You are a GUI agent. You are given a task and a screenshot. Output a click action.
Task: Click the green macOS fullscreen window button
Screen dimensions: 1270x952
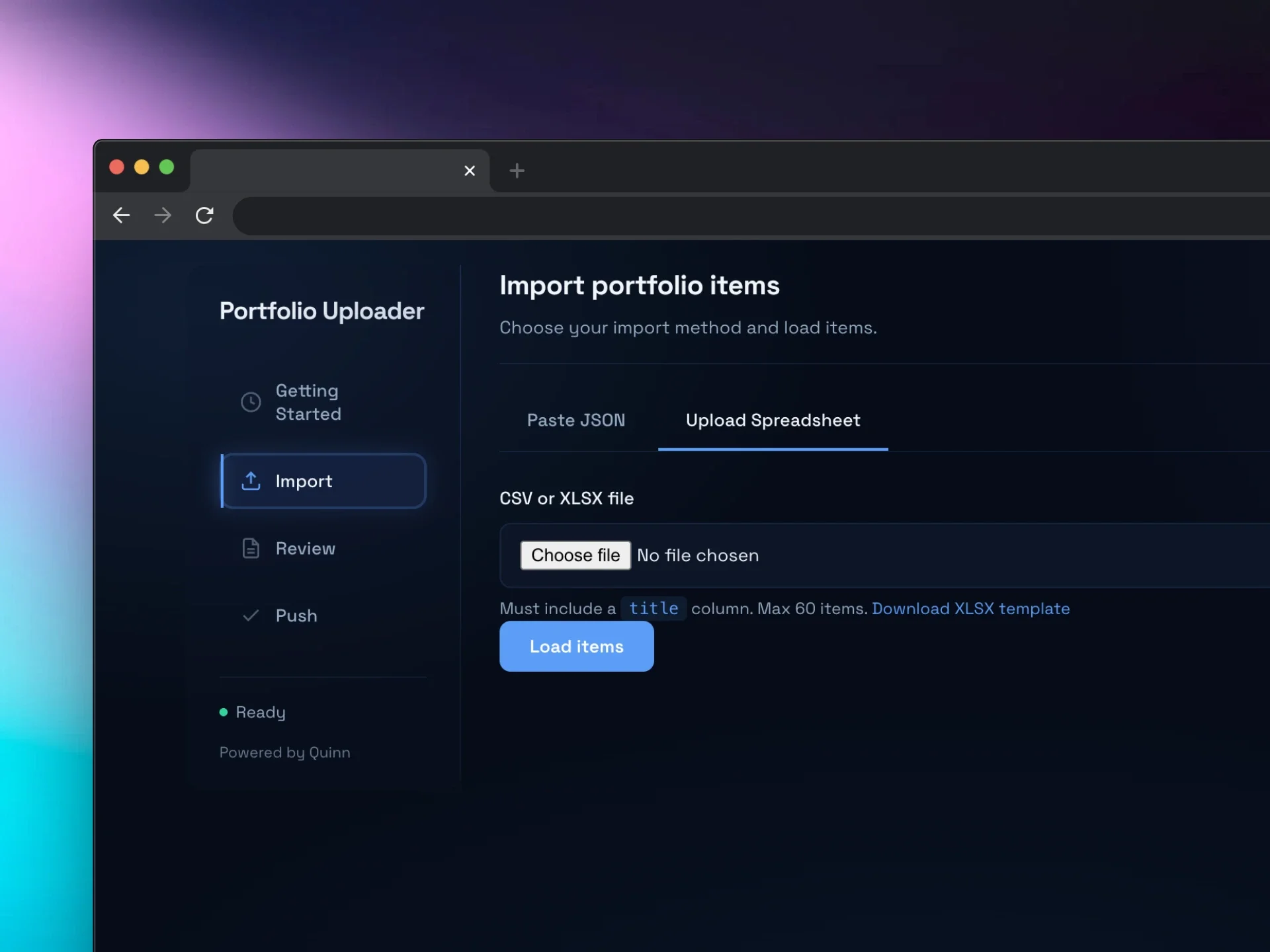[167, 167]
